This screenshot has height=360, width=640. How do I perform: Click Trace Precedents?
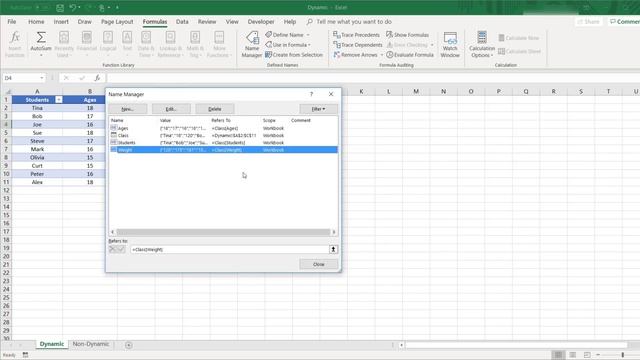[x=356, y=35]
